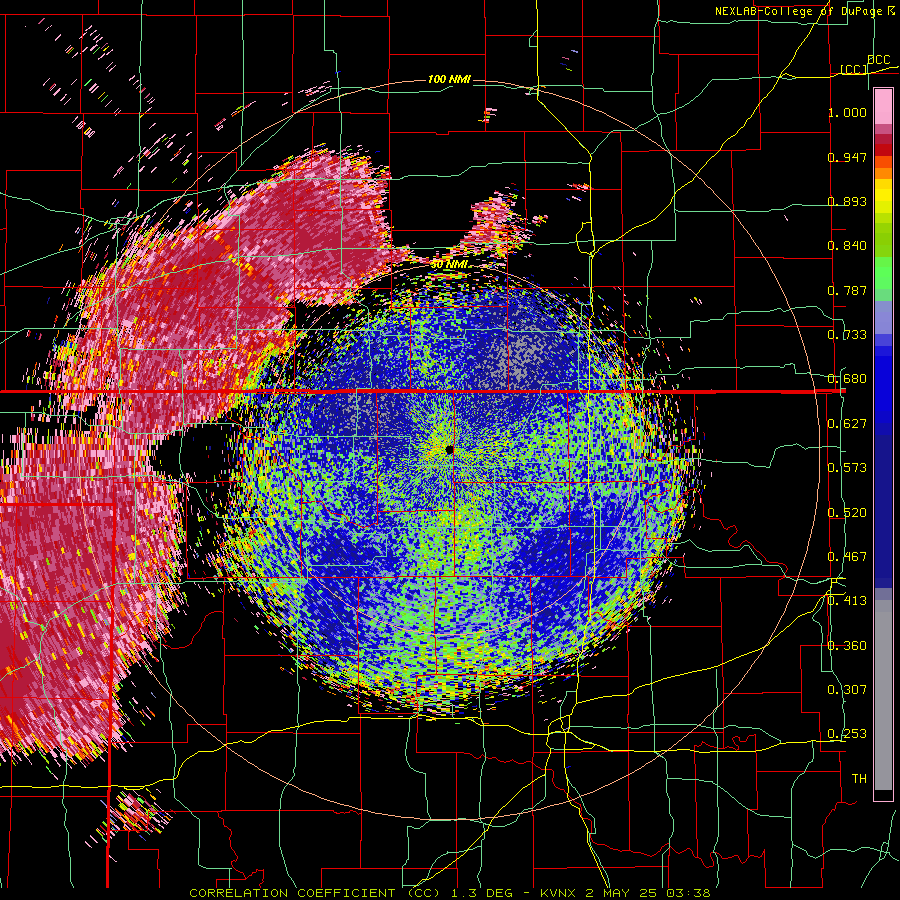This screenshot has width=900, height=900.
Task: Select the 0.733 scale value
Action: [x=847, y=335]
